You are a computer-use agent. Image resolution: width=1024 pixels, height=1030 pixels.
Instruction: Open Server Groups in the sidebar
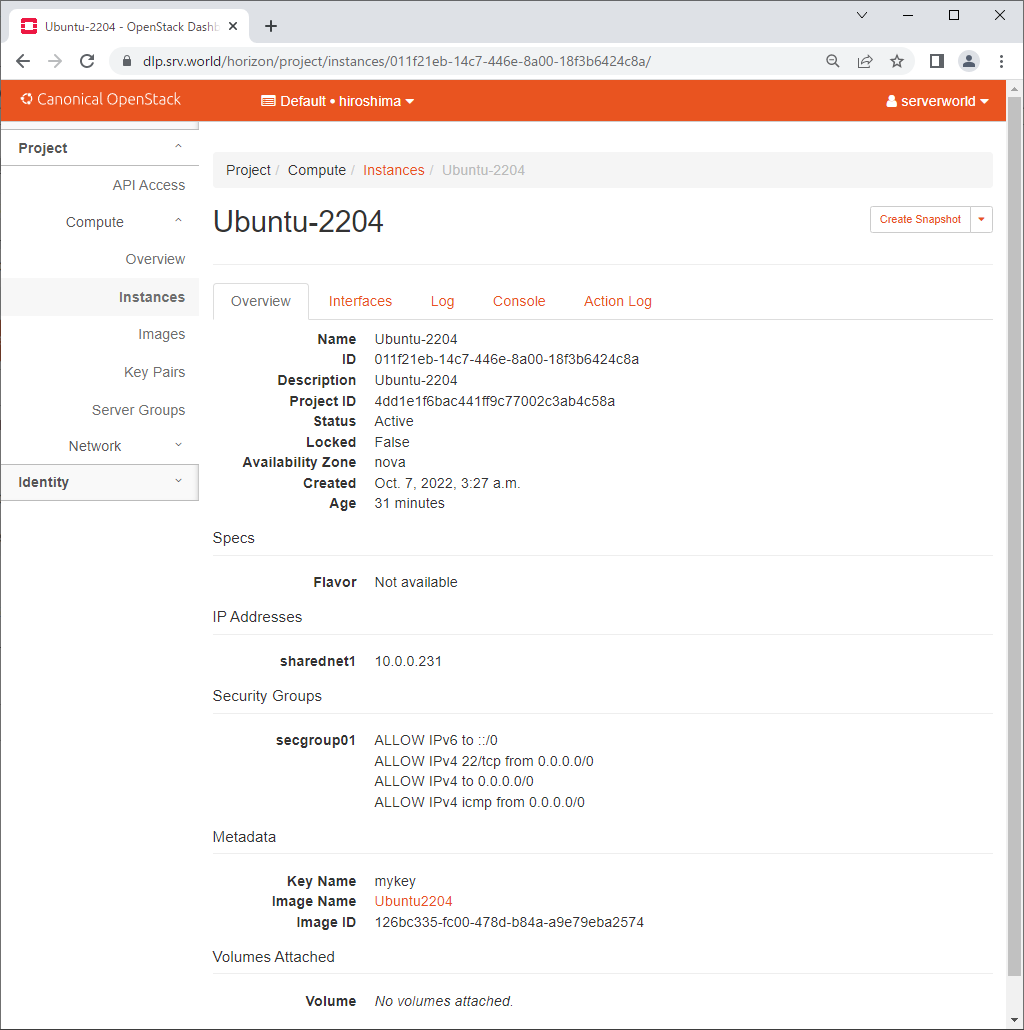pyautogui.click(x=139, y=410)
